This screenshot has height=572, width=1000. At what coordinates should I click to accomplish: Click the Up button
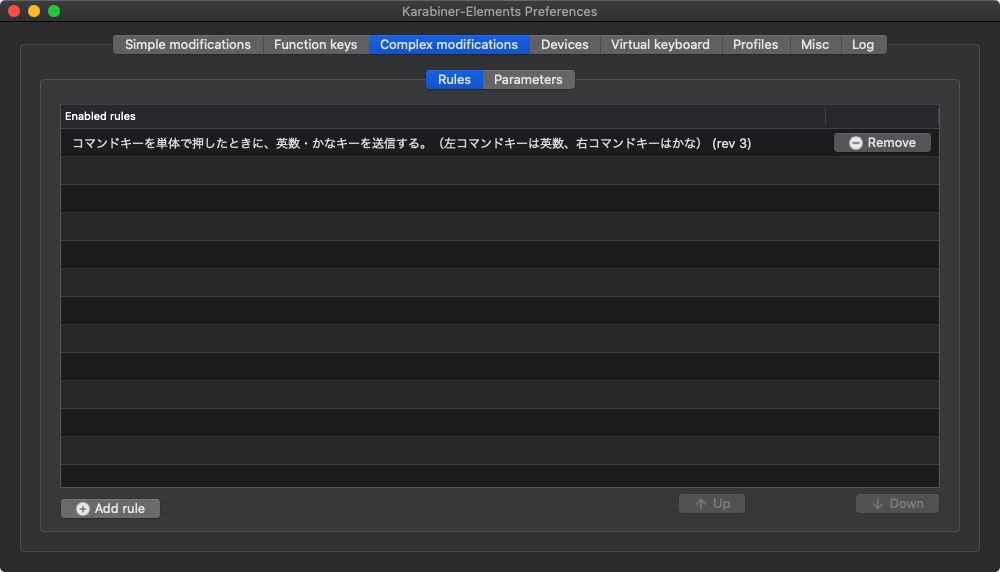pyautogui.click(x=712, y=504)
